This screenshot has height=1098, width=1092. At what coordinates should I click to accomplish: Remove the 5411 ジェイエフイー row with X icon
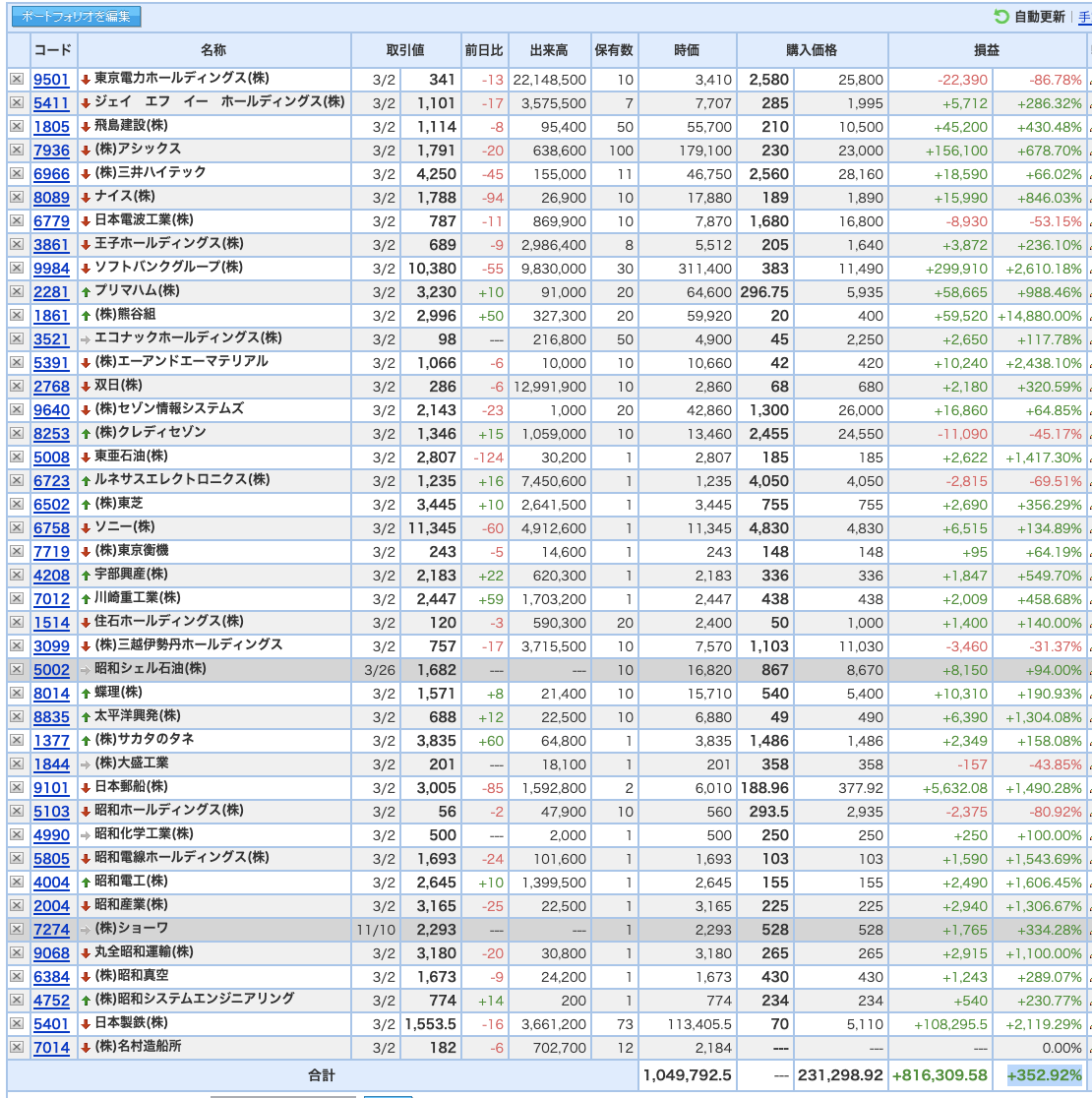tap(17, 103)
